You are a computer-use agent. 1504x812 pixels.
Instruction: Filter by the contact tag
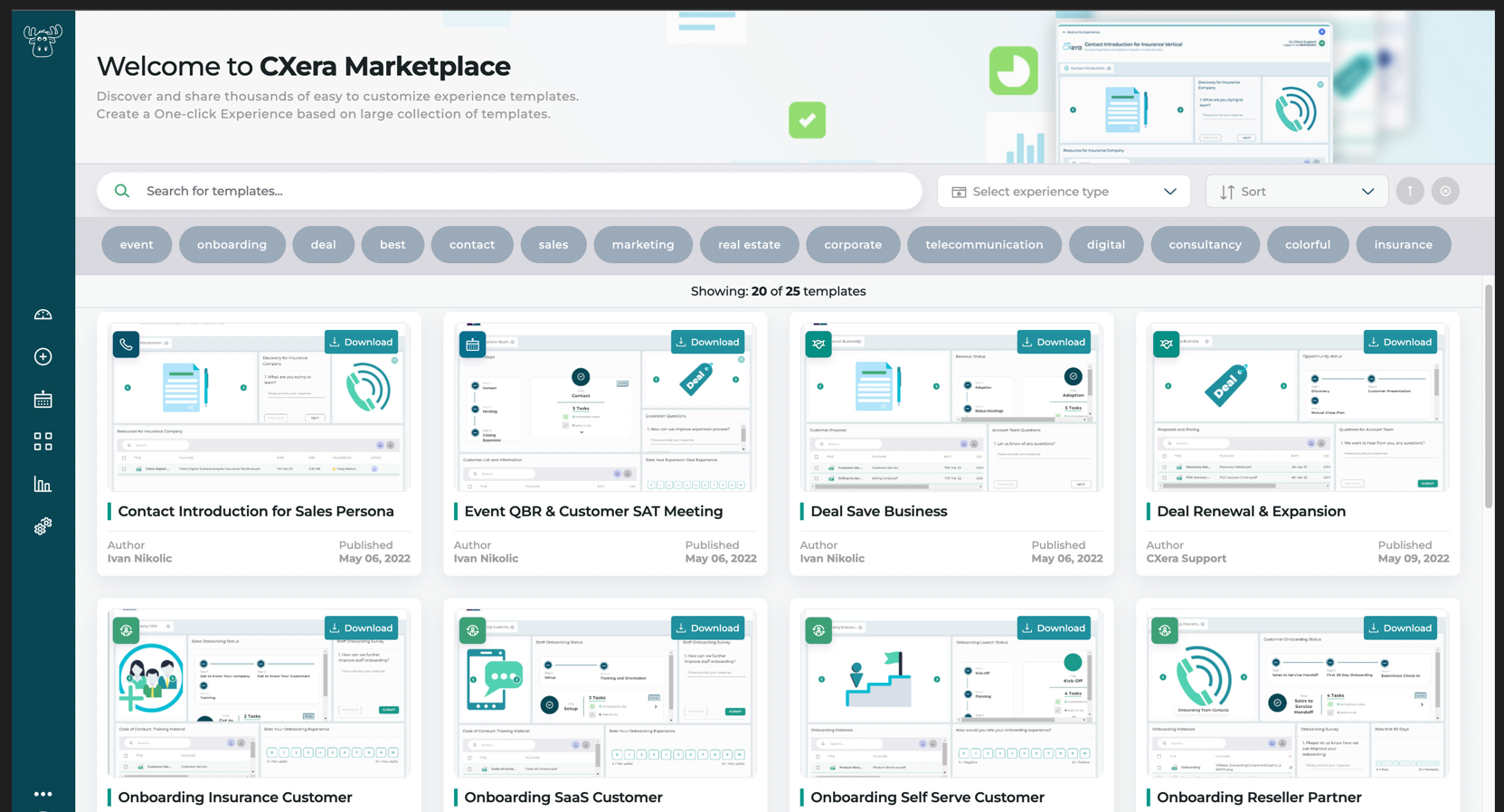tap(472, 245)
